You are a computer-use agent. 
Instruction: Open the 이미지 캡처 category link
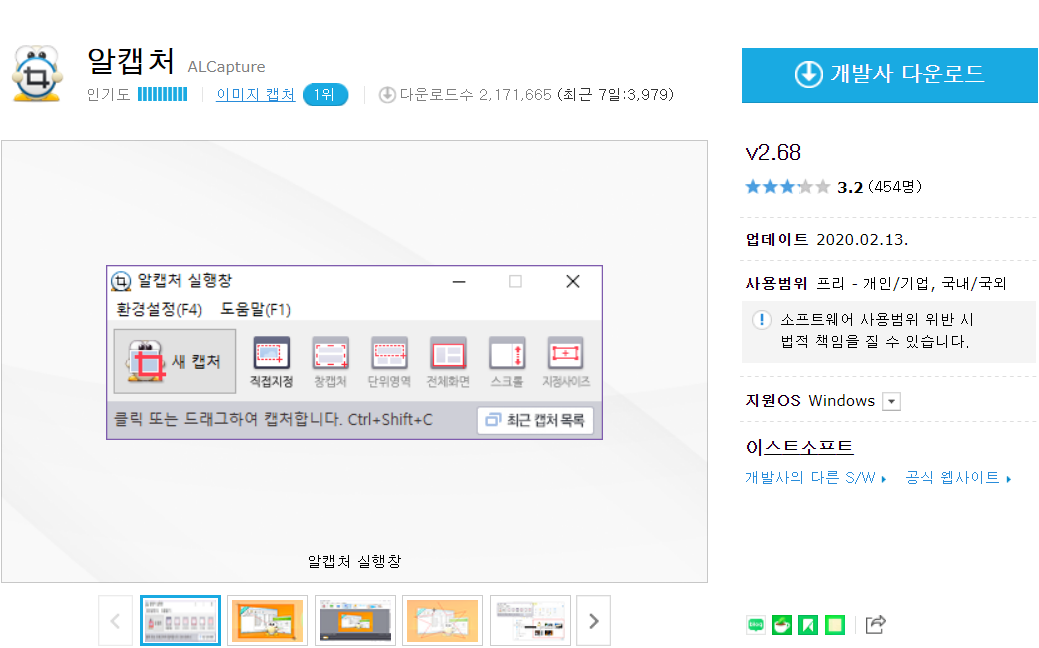(x=256, y=95)
